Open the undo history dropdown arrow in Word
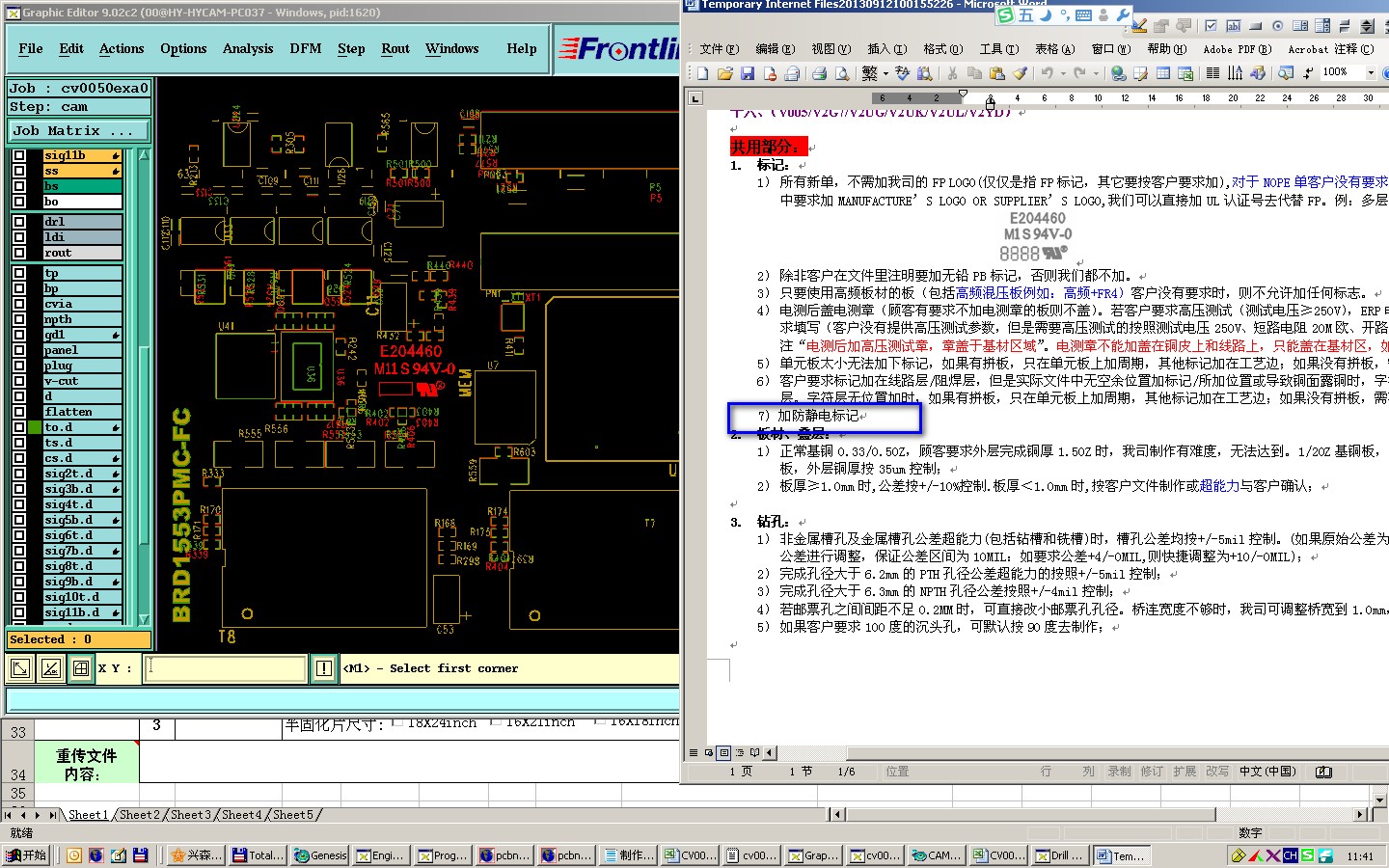Image resolution: width=1389 pixels, height=868 pixels. [x=1063, y=72]
